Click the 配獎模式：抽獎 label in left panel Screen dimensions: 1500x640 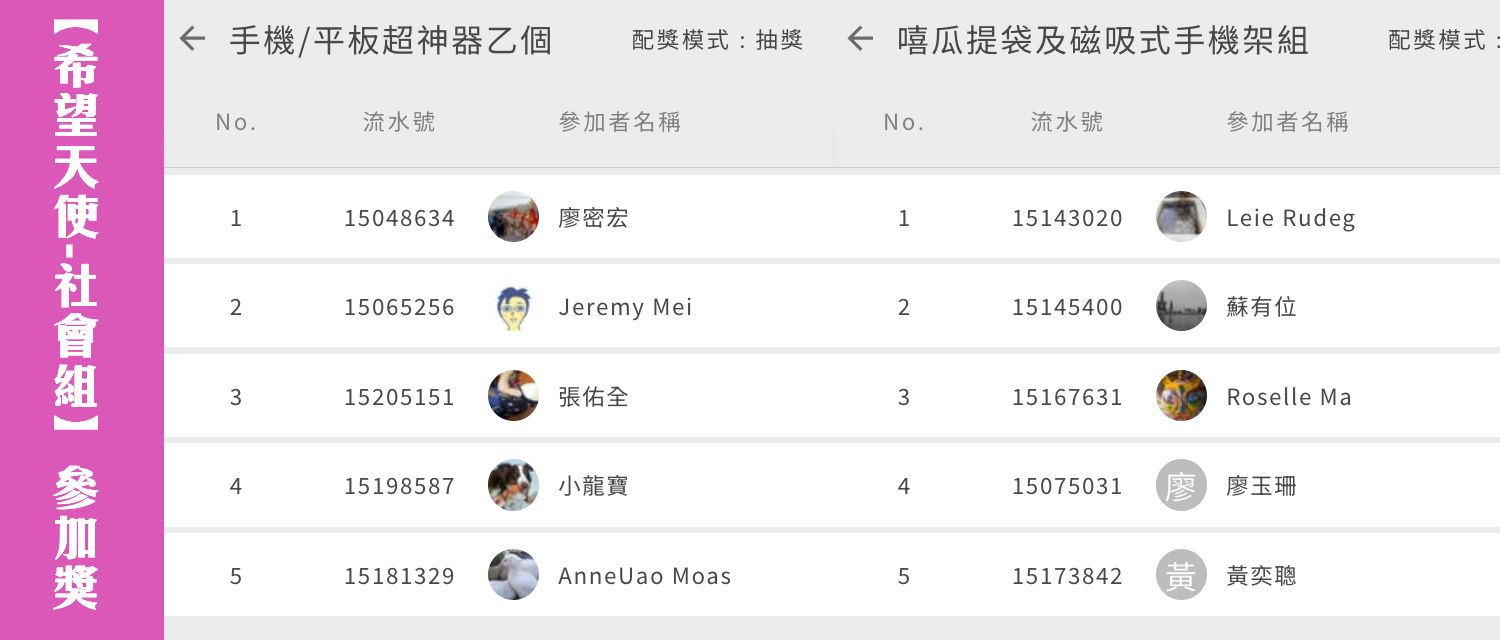[718, 40]
